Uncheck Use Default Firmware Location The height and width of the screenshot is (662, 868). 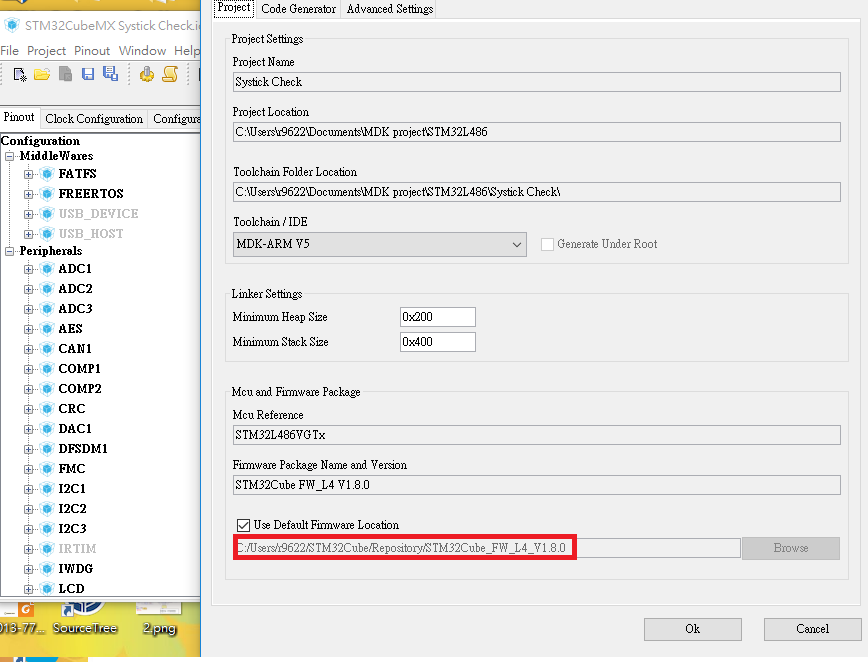243,525
